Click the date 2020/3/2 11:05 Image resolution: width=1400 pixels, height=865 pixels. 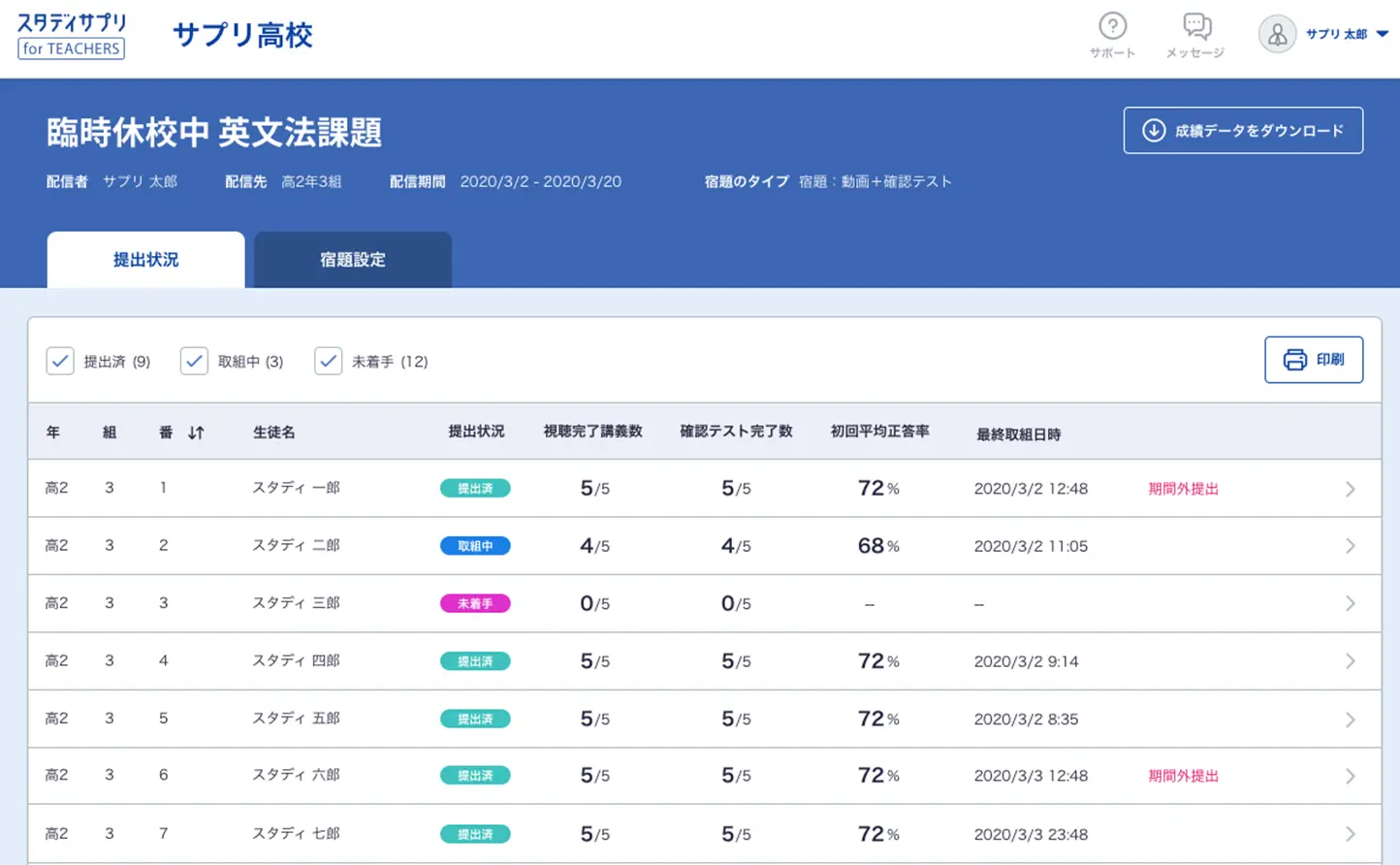1031,546
